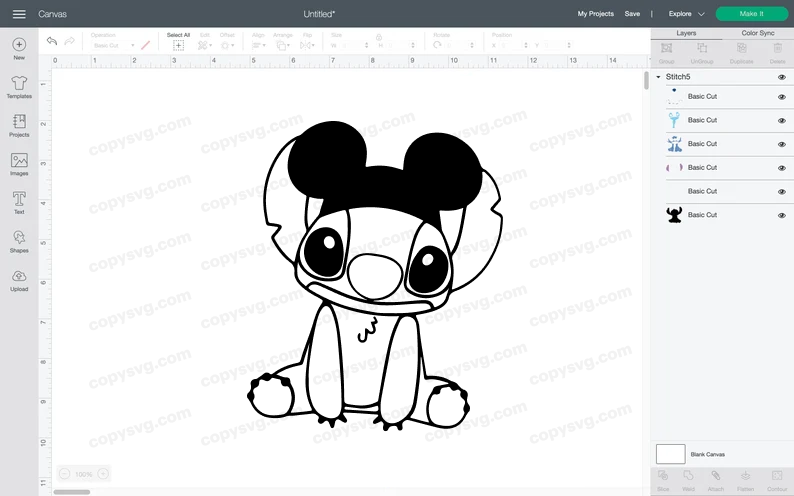
Task: Click the size Width input field
Action: click(353, 45)
